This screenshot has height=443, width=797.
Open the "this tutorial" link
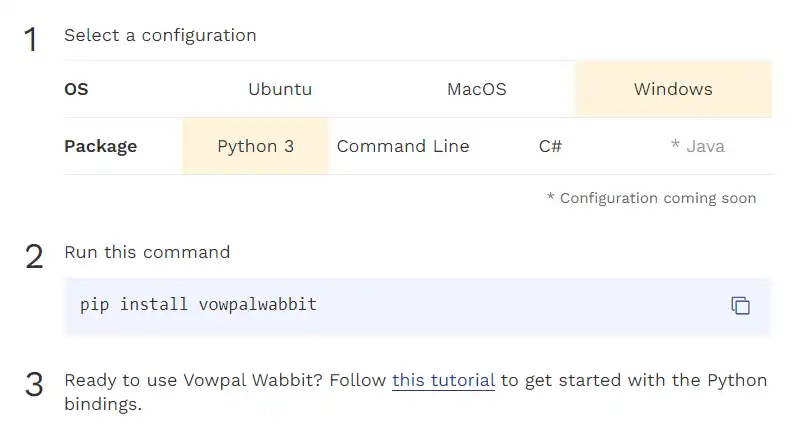click(443, 380)
